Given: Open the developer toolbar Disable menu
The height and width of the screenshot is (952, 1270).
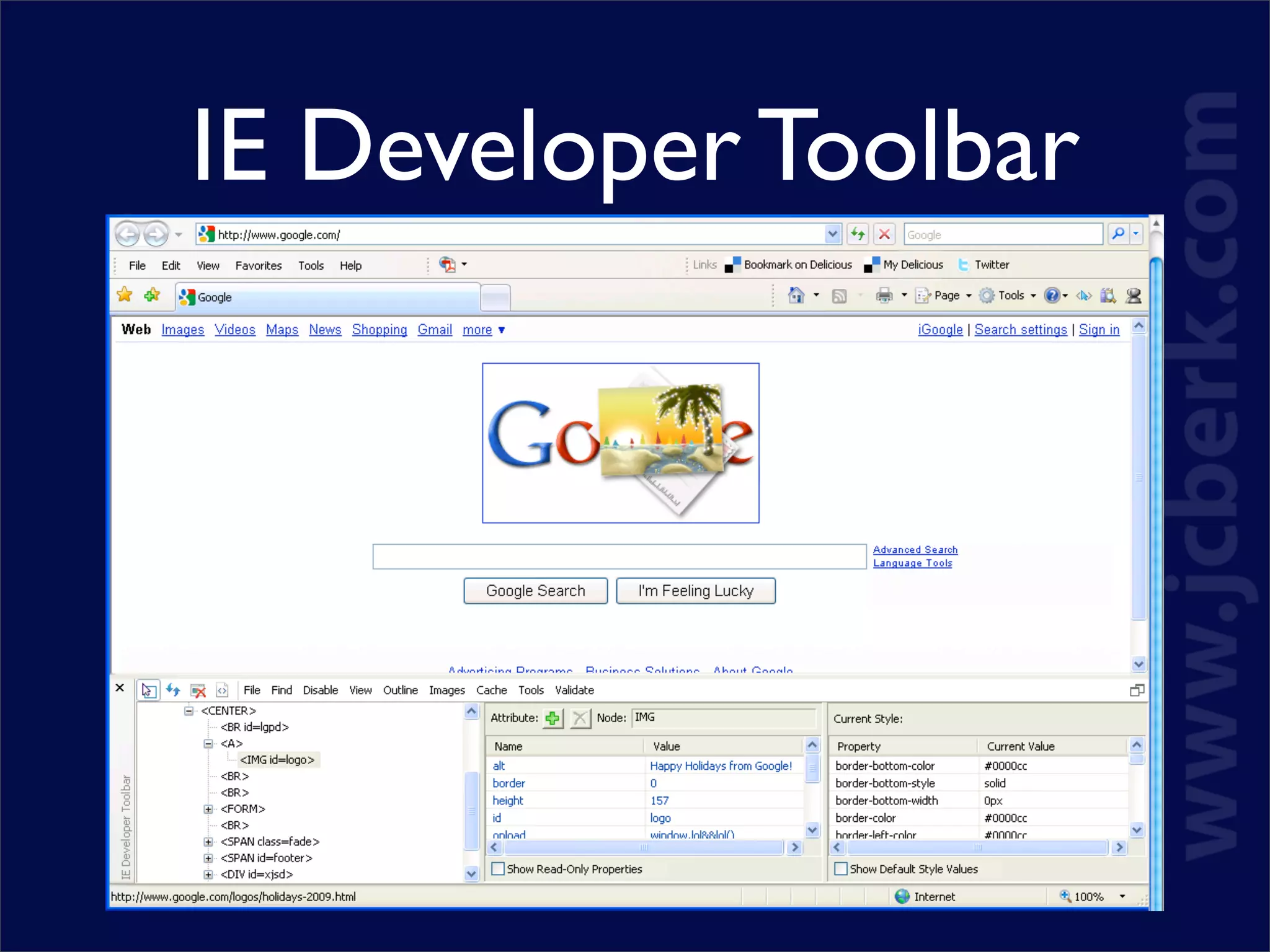Looking at the screenshot, I should click(x=321, y=690).
